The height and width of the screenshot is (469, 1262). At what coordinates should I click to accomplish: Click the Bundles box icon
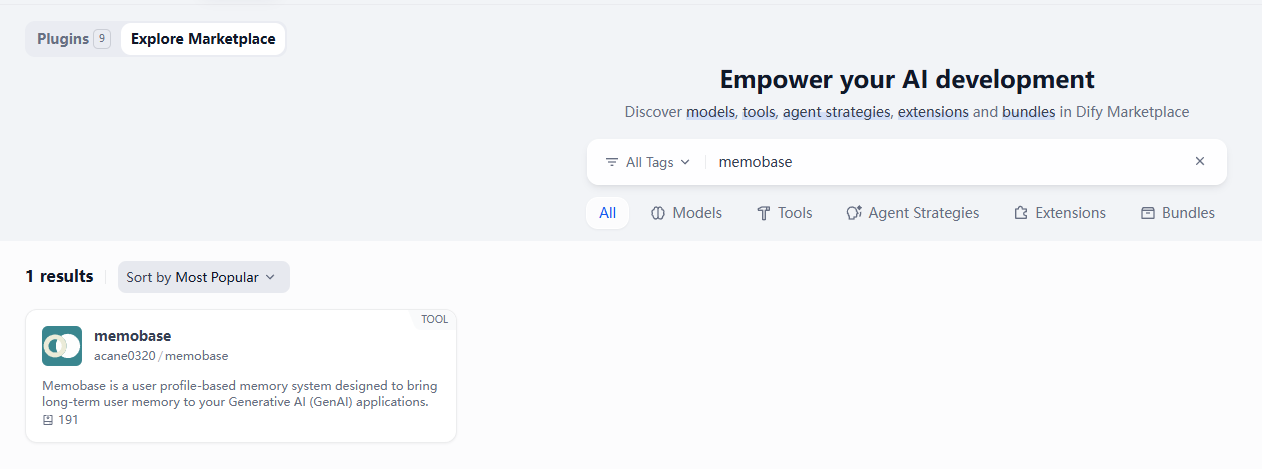click(1148, 213)
